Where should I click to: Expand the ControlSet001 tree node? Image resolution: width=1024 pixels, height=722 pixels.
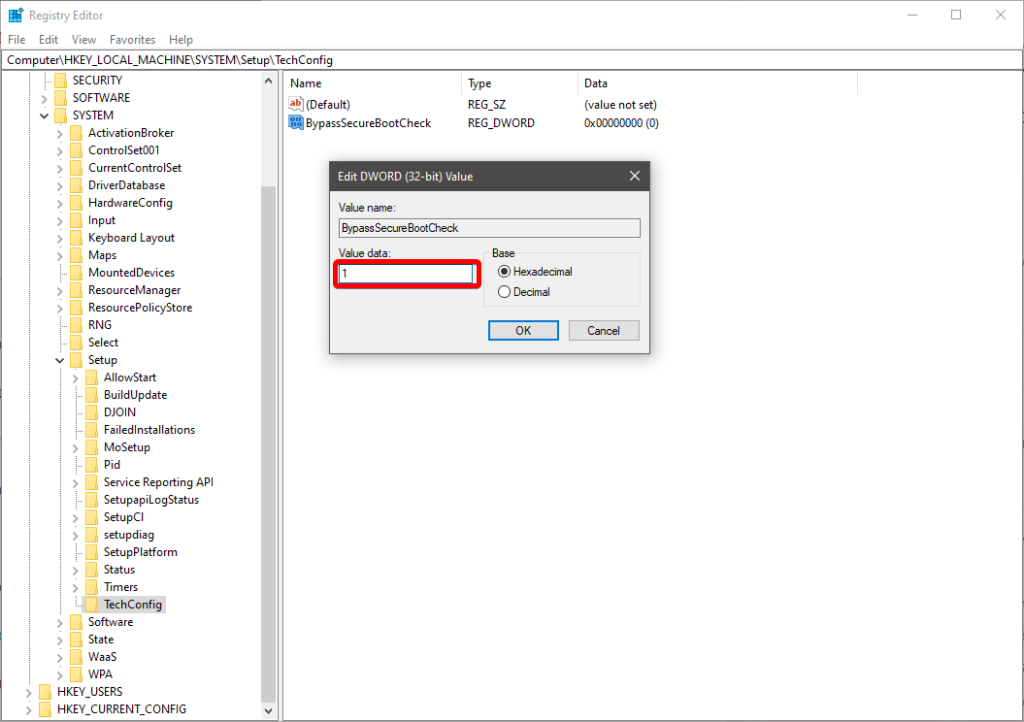point(60,150)
